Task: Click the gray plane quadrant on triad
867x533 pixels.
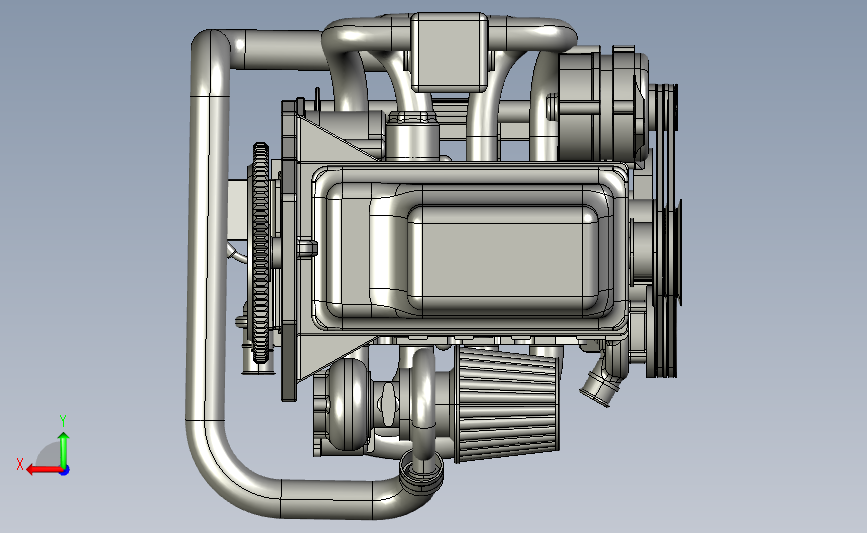Action: [49, 456]
